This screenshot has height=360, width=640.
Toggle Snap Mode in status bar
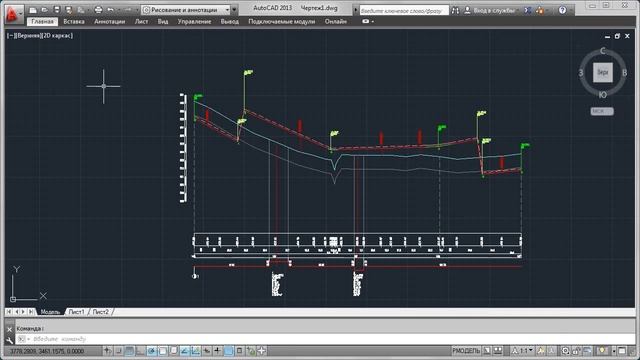pyautogui.click(x=119, y=351)
